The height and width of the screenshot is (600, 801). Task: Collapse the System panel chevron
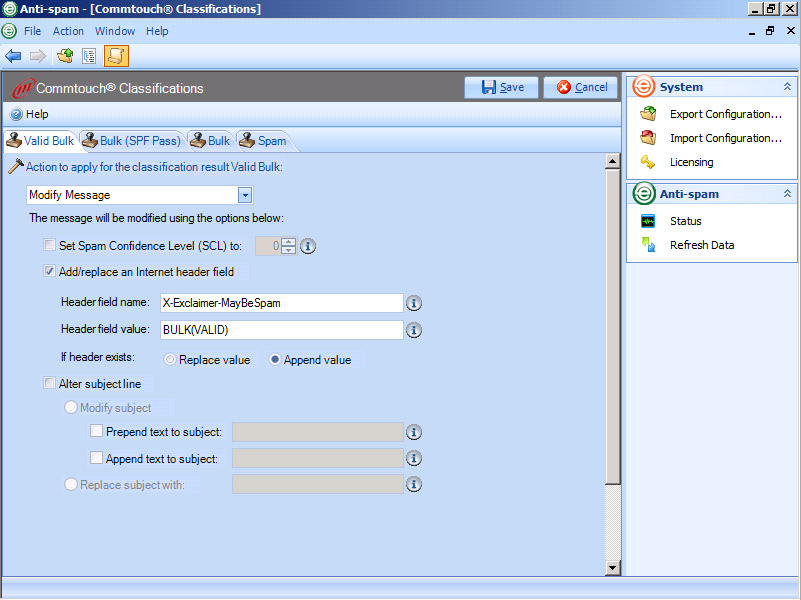click(787, 87)
